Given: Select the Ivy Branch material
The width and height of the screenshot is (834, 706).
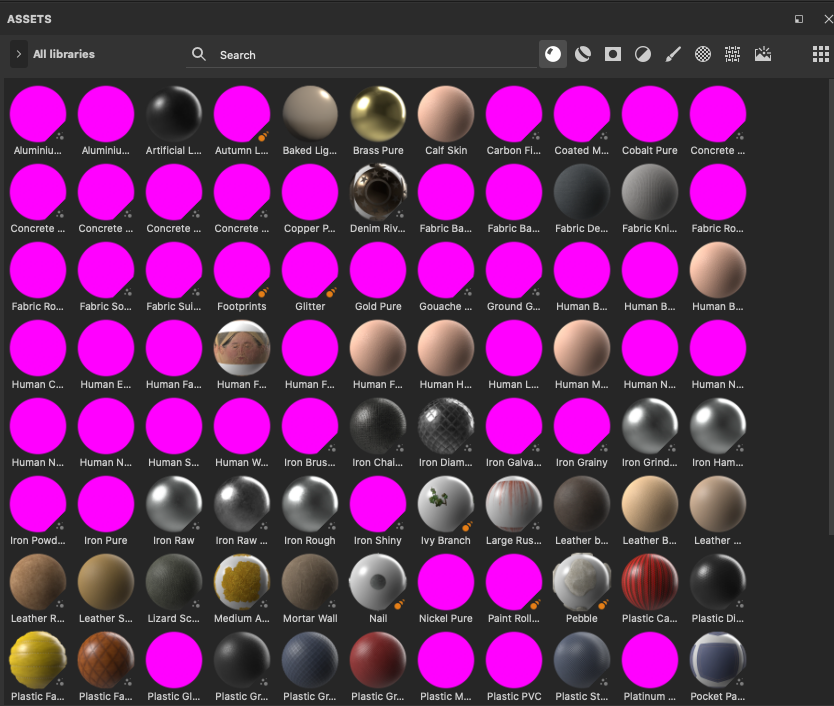Looking at the screenshot, I should pos(445,503).
